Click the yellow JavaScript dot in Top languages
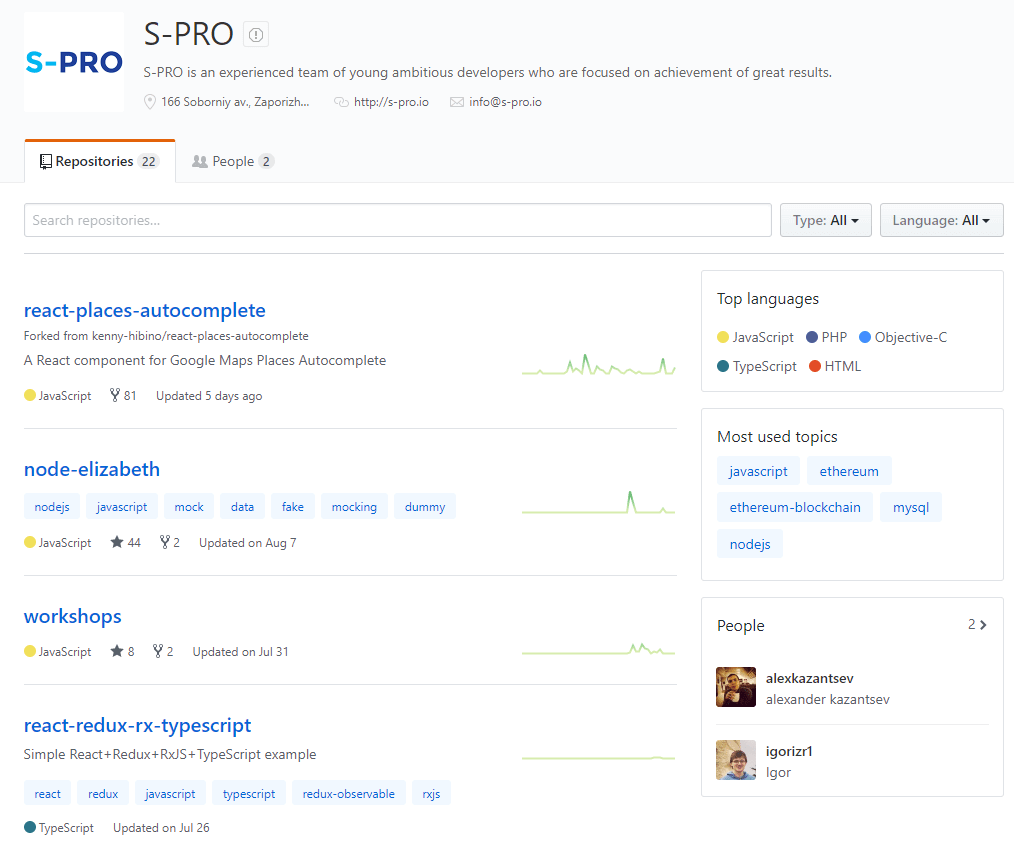The width and height of the screenshot is (1014, 850). click(x=723, y=338)
